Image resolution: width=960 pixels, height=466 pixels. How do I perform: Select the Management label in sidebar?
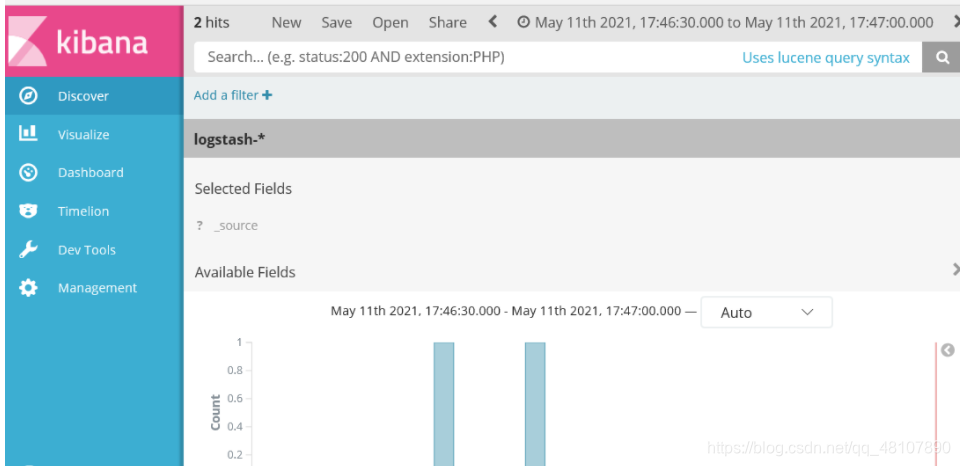[97, 288]
